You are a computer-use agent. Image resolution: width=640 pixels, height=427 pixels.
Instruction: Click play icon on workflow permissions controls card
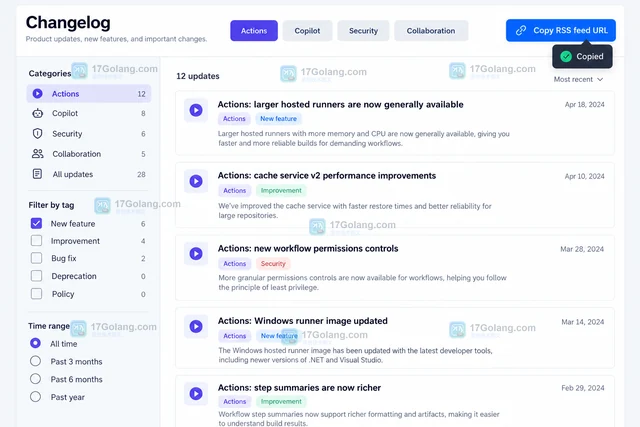pos(196,254)
